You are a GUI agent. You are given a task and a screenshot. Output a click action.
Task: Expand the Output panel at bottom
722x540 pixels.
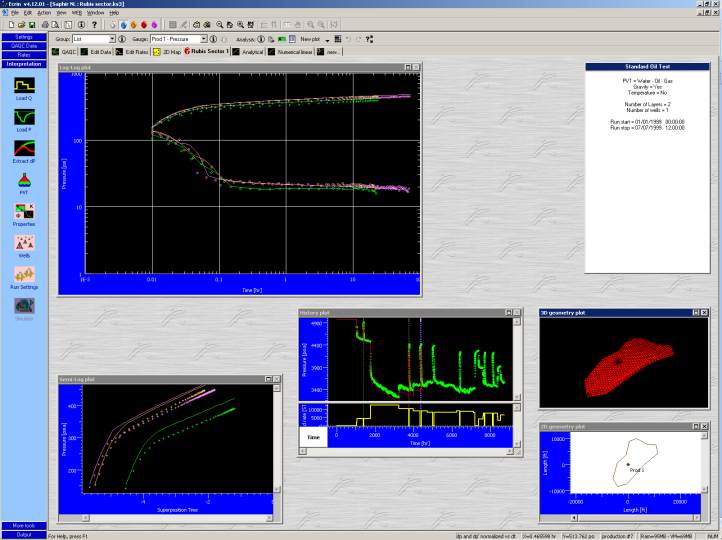pyautogui.click(x=24, y=534)
